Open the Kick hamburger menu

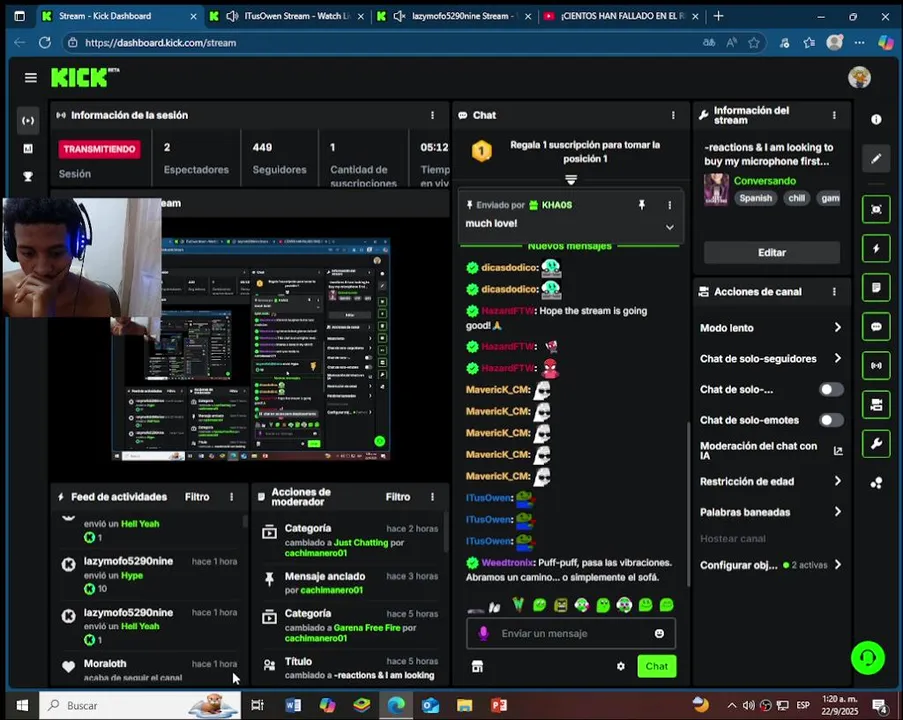click(x=31, y=78)
